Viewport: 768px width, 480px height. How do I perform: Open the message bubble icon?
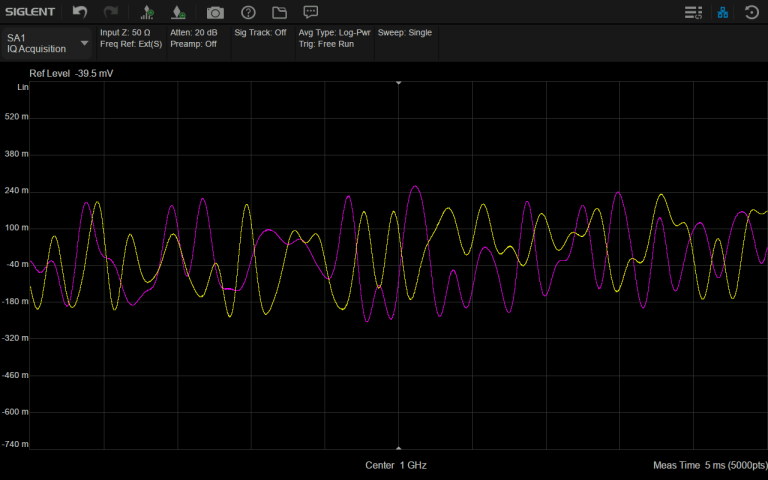pyautogui.click(x=311, y=12)
